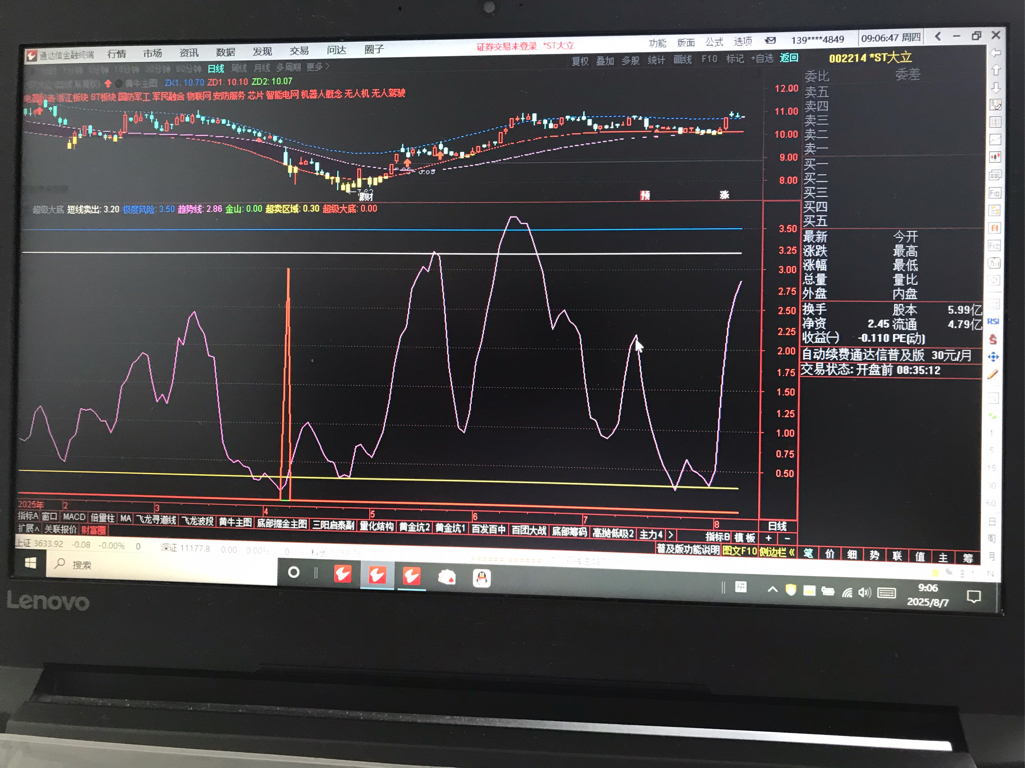This screenshot has width=1025, height=768.
Task: Open the 市场 menu
Action: coord(153,53)
